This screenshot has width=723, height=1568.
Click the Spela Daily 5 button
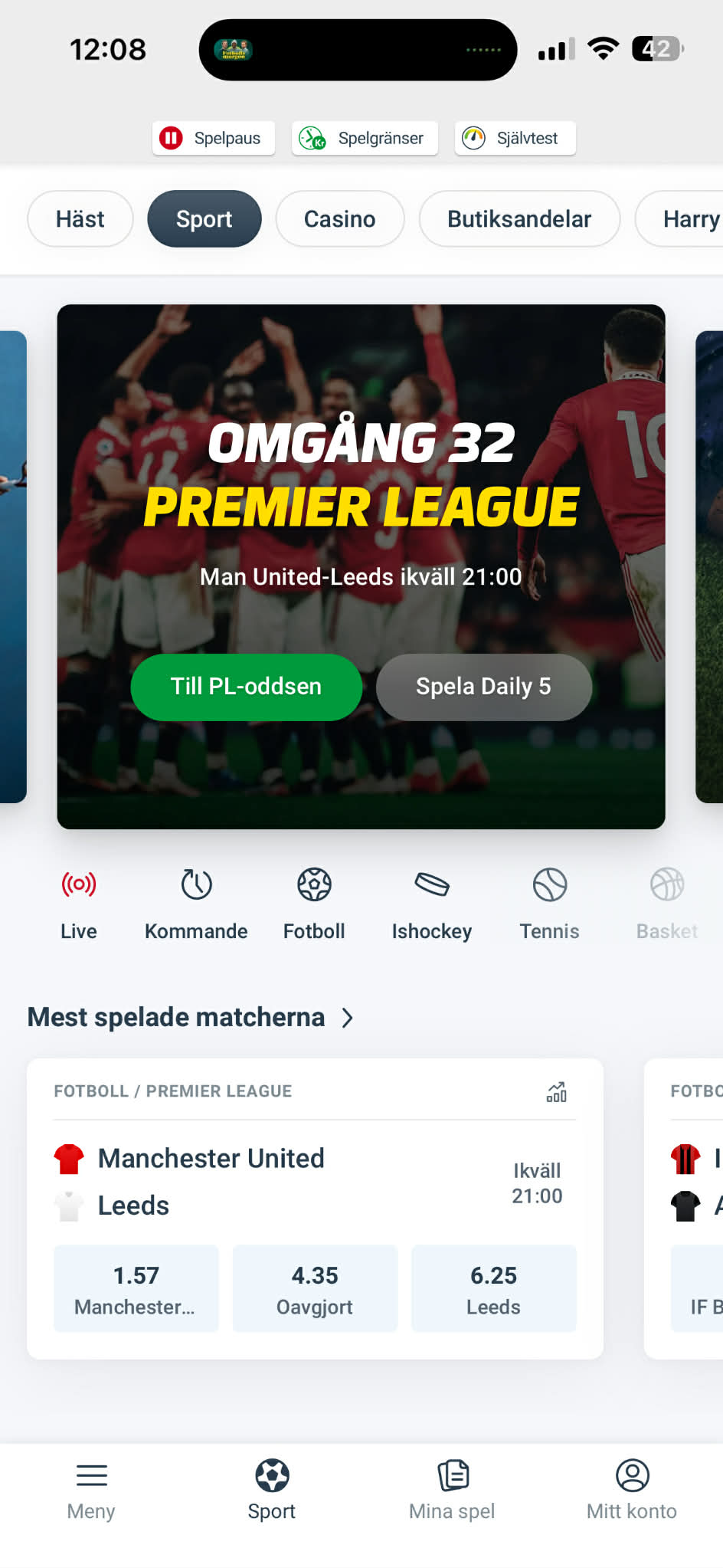point(483,687)
